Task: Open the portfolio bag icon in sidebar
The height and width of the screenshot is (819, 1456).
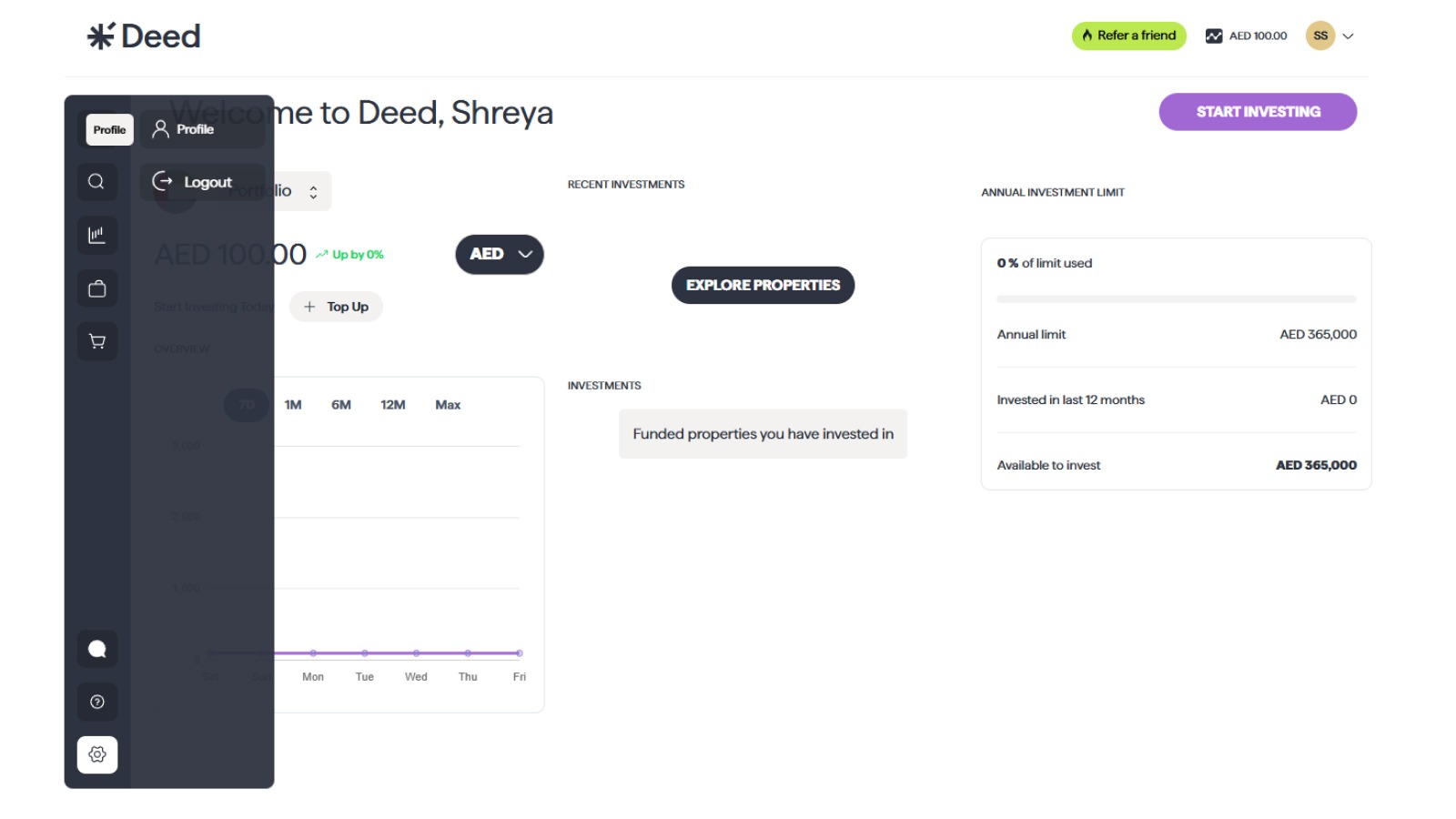Action: [96, 288]
